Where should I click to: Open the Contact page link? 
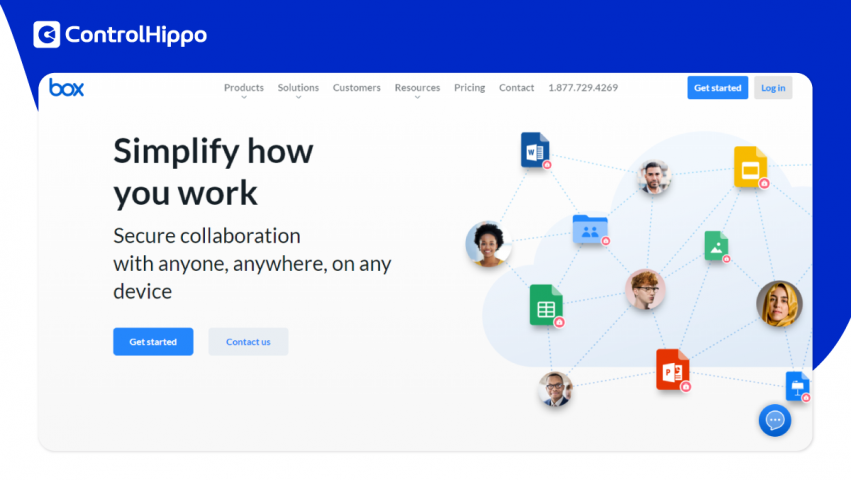tap(516, 88)
